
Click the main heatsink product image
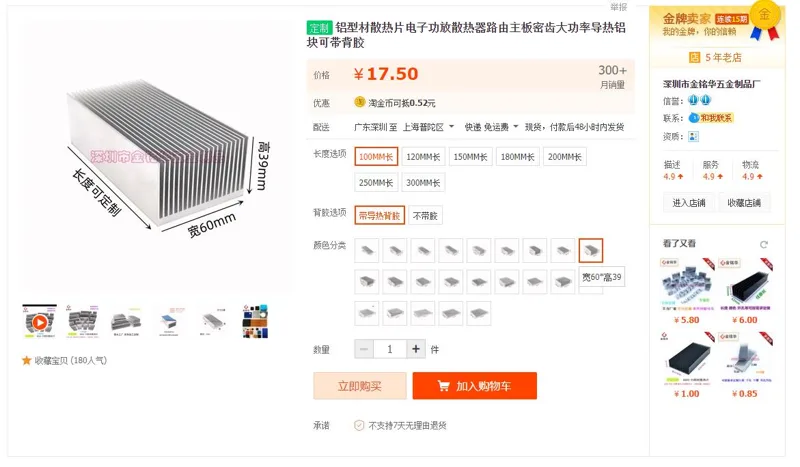157,155
